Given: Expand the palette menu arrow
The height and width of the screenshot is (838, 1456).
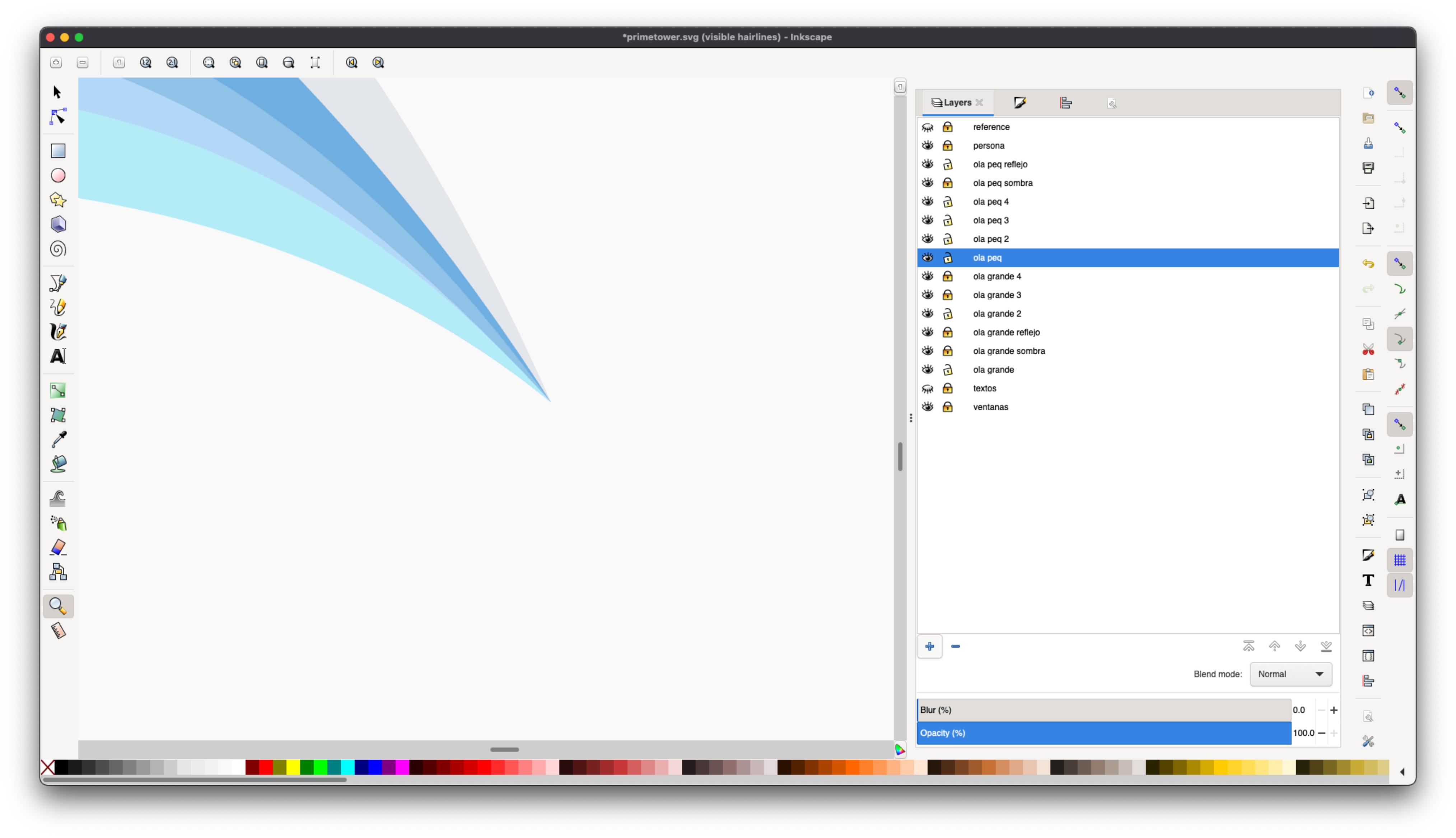Looking at the screenshot, I should coord(1402,772).
